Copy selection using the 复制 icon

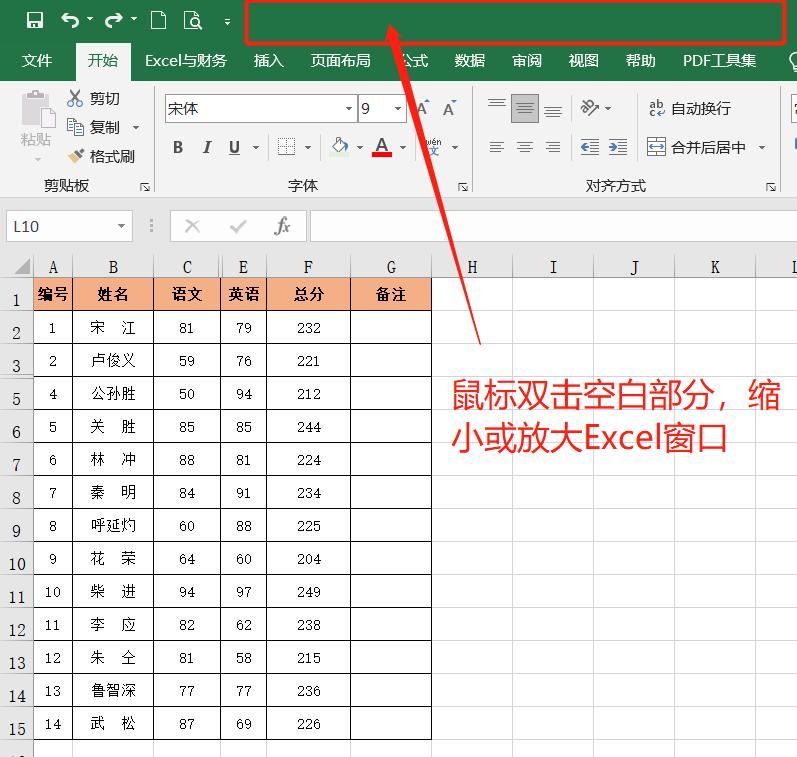coord(75,127)
